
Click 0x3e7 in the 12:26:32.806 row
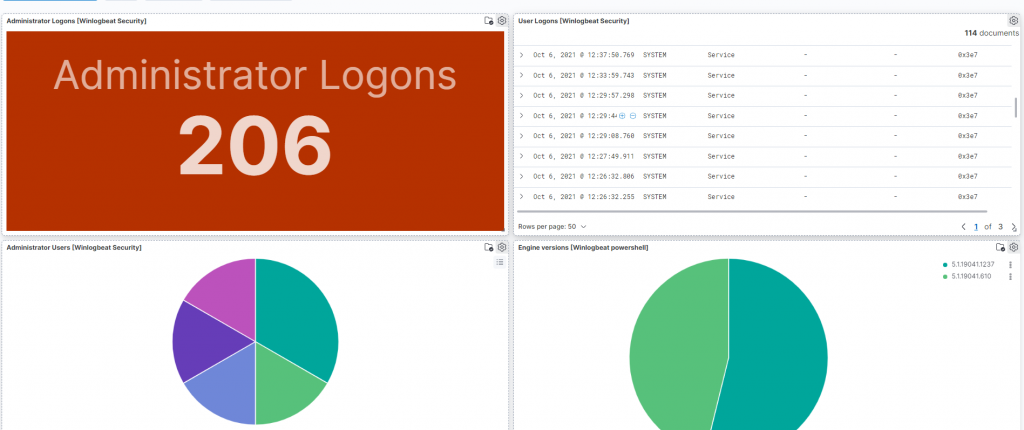(x=967, y=176)
